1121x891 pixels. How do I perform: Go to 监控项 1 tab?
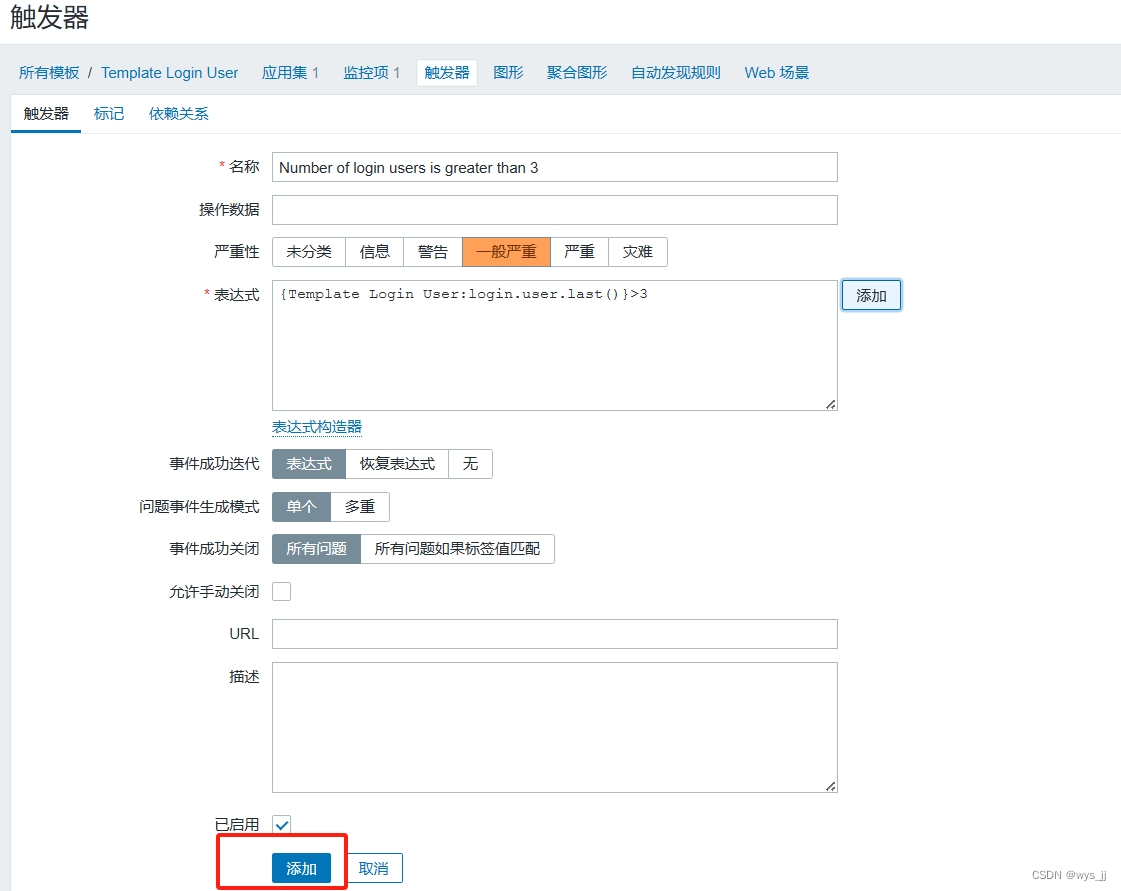(x=372, y=73)
